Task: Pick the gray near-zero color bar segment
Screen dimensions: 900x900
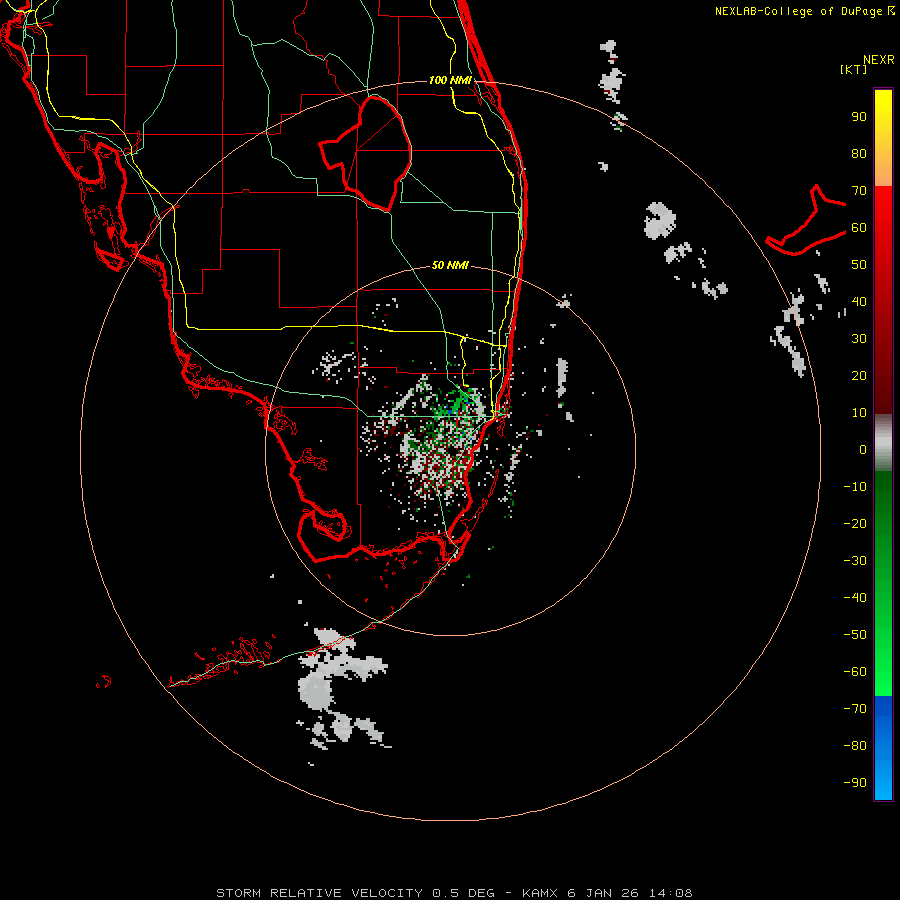Action: [883, 443]
